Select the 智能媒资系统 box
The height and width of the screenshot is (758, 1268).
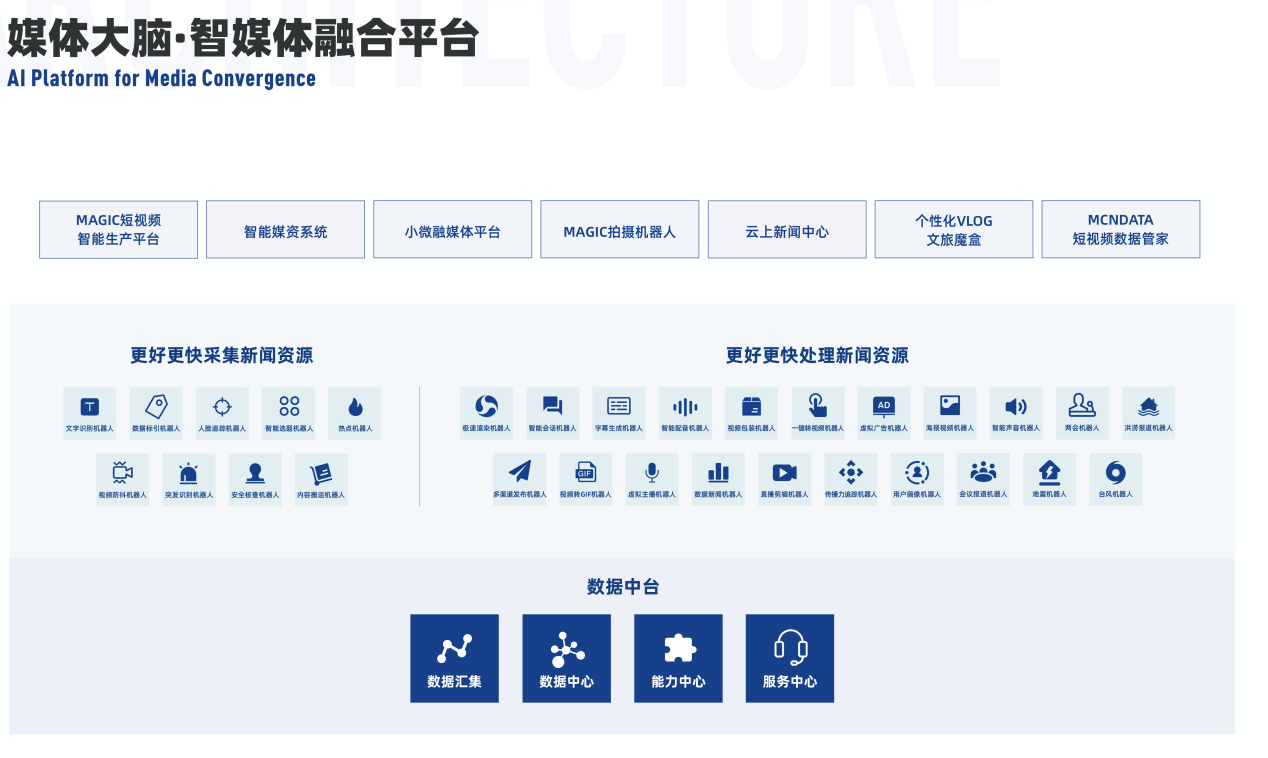(285, 230)
